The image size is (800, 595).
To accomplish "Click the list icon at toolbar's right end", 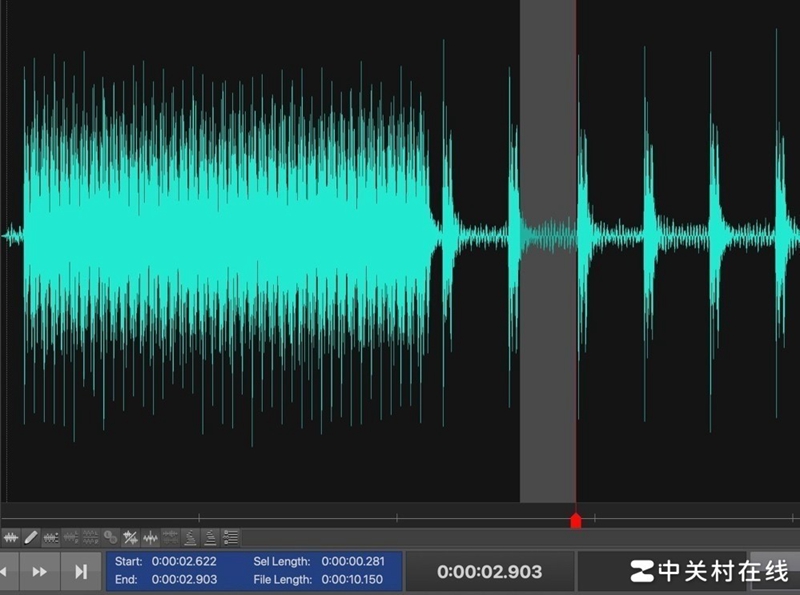I will click(x=230, y=538).
